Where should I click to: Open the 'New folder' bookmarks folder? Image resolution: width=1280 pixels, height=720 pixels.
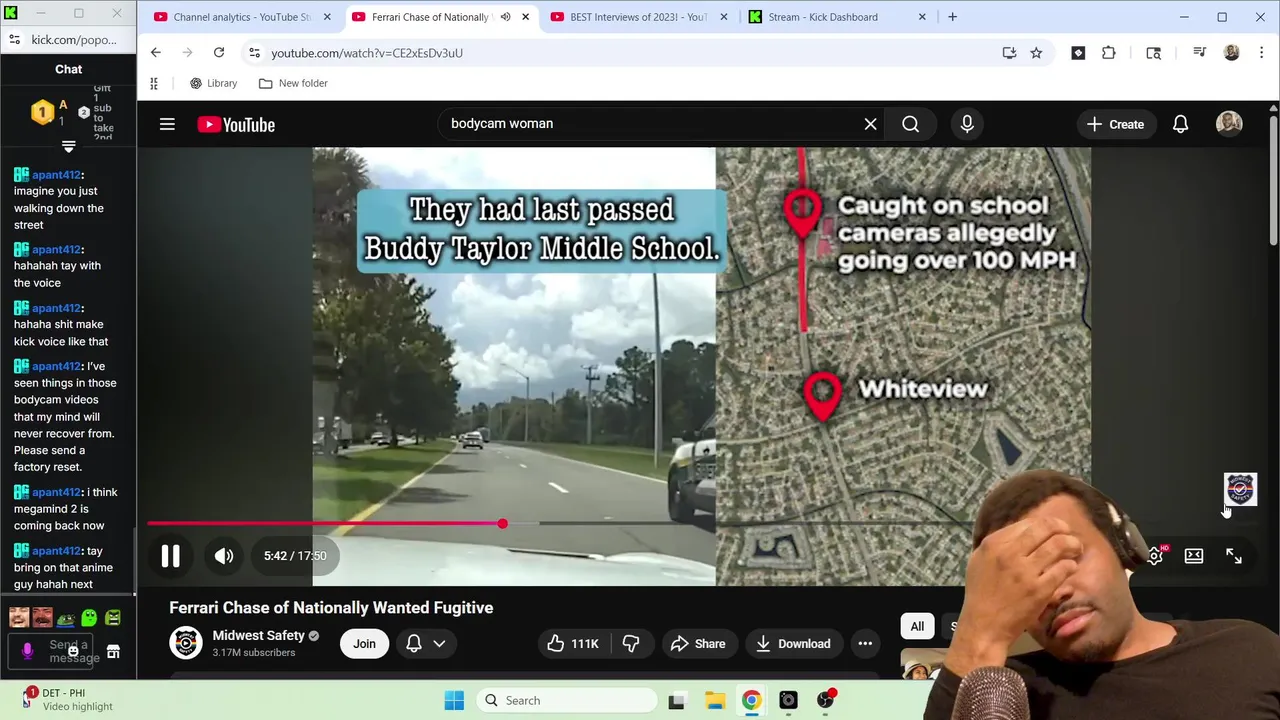click(293, 84)
